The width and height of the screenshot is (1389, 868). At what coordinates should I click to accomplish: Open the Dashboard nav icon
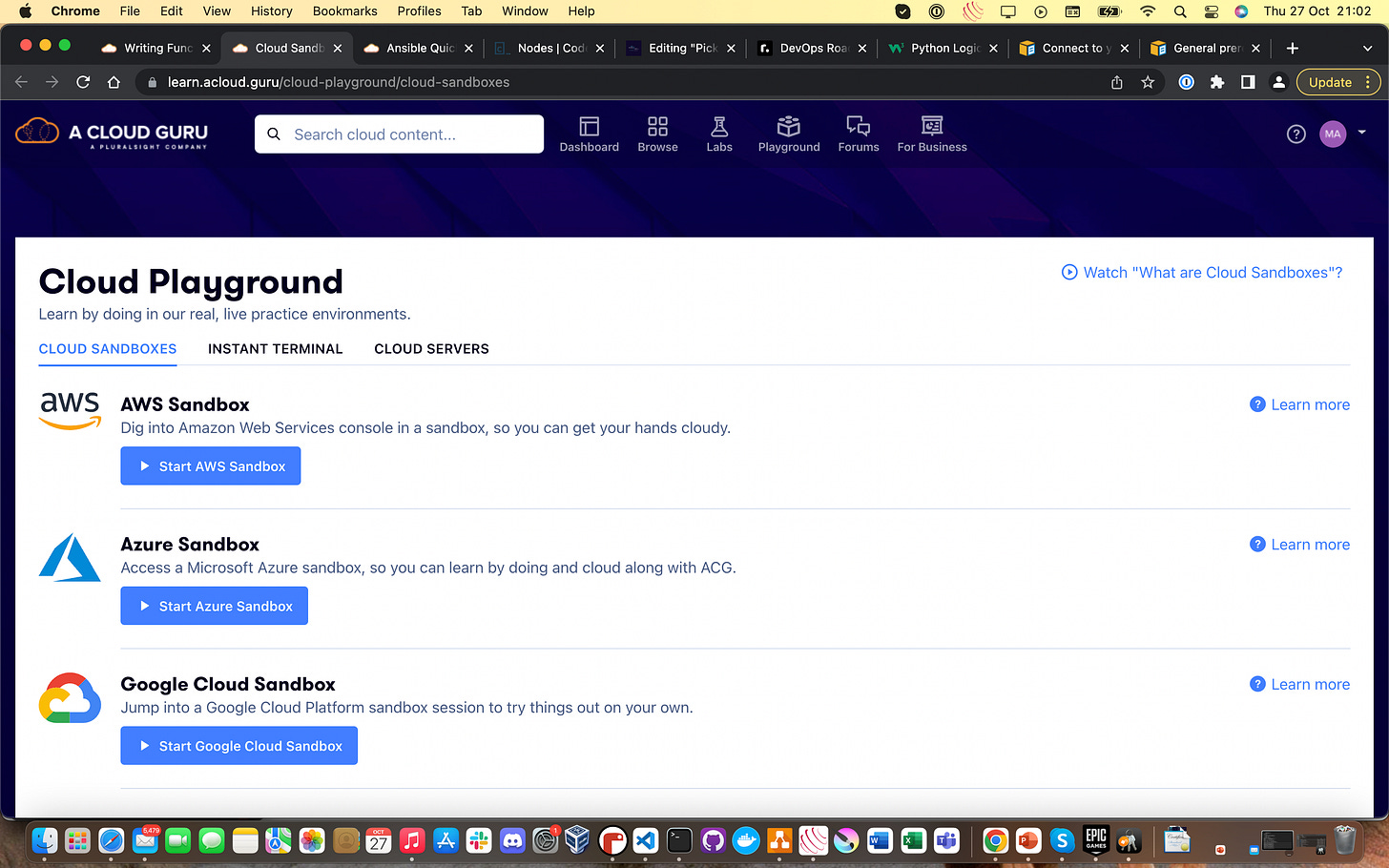click(x=589, y=134)
